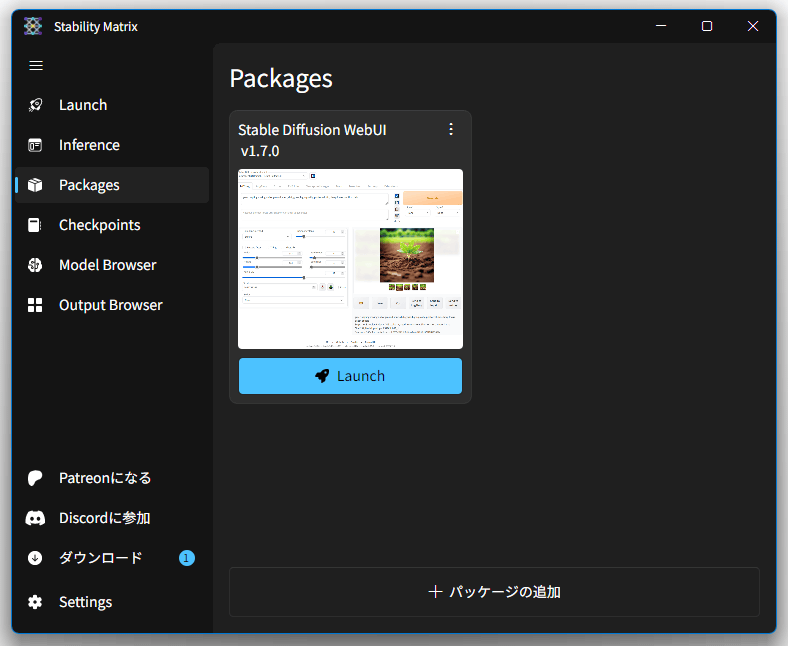Go to the Inference page
Screen dimensions: 788x646
point(112,145)
